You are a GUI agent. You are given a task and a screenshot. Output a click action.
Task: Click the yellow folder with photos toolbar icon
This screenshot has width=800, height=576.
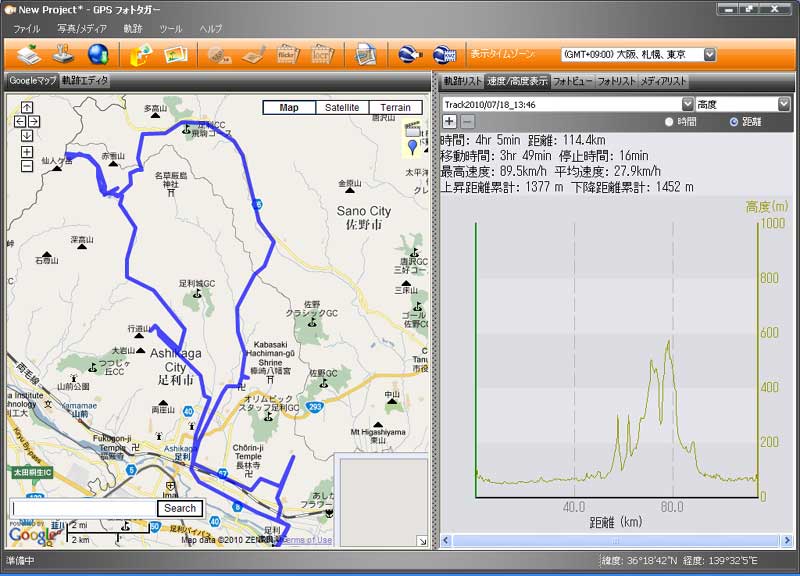tap(140, 54)
